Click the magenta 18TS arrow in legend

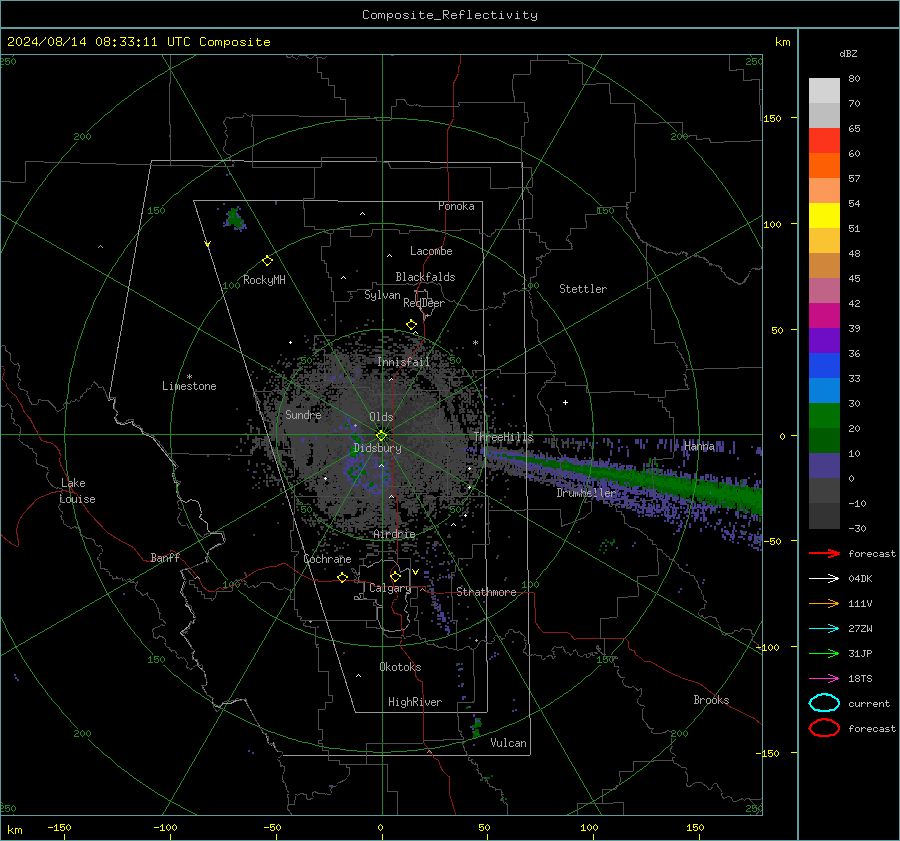[x=824, y=679]
